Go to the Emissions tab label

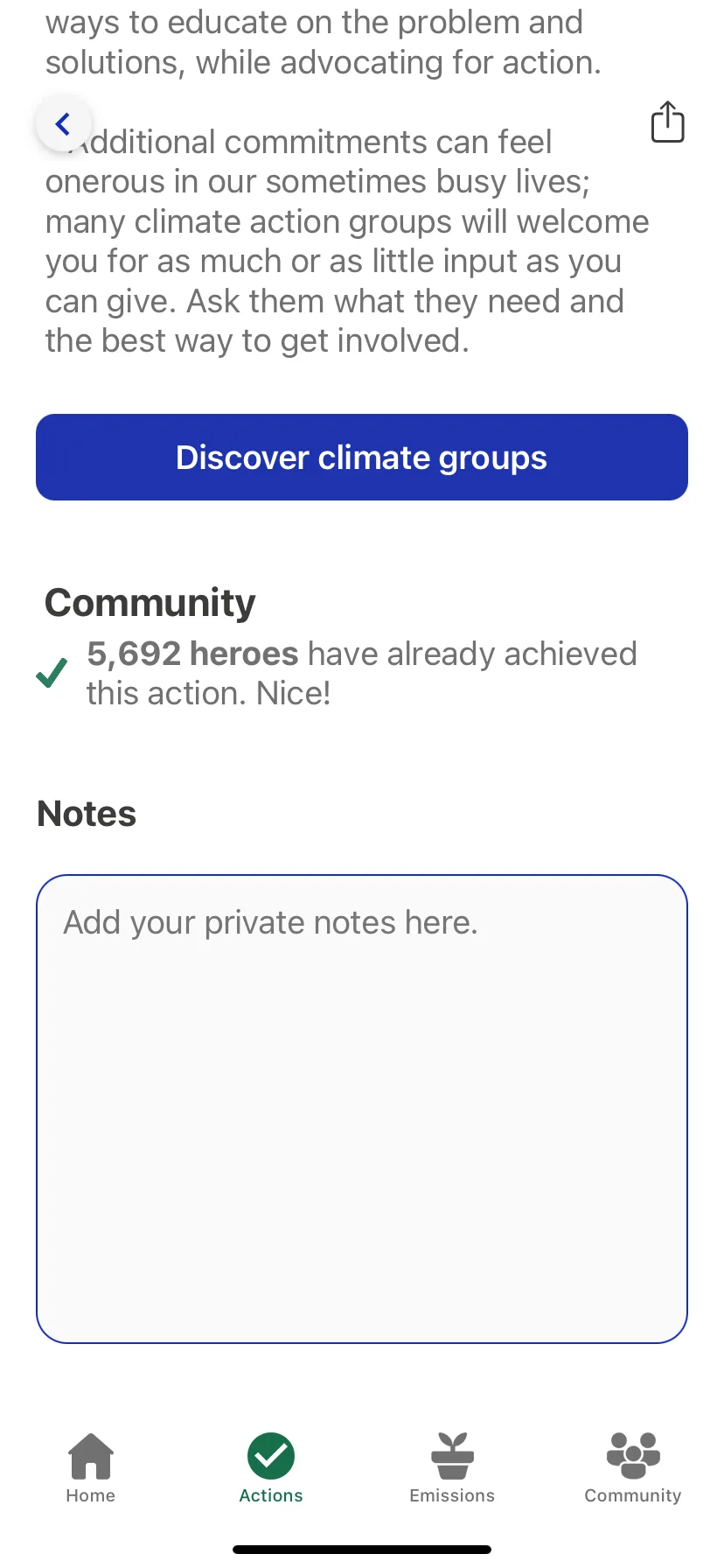pos(452,1495)
